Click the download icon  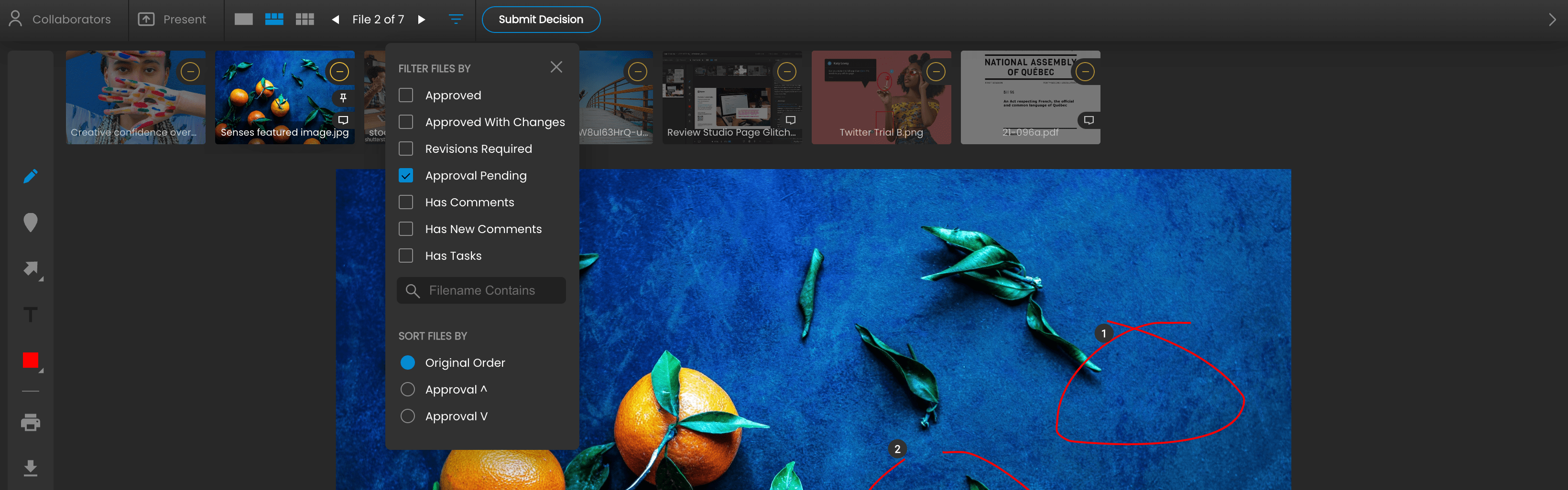click(x=31, y=468)
